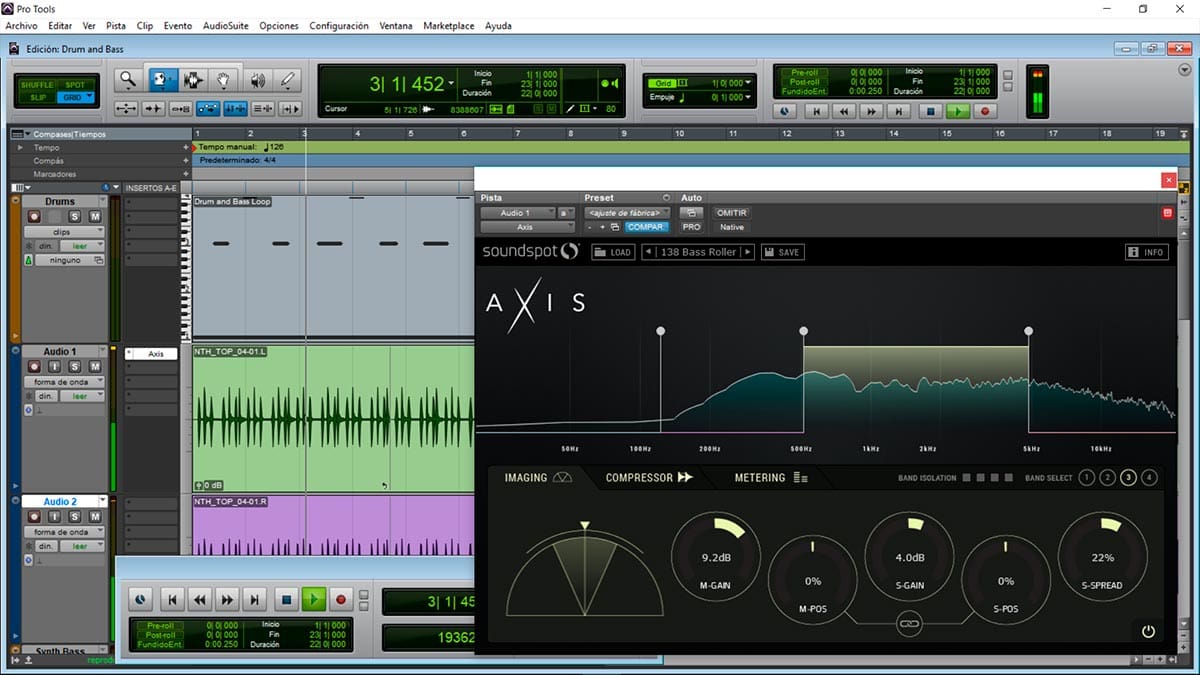The width and height of the screenshot is (1200, 675).
Task: Open the AudioSuite menu
Action: point(226,26)
